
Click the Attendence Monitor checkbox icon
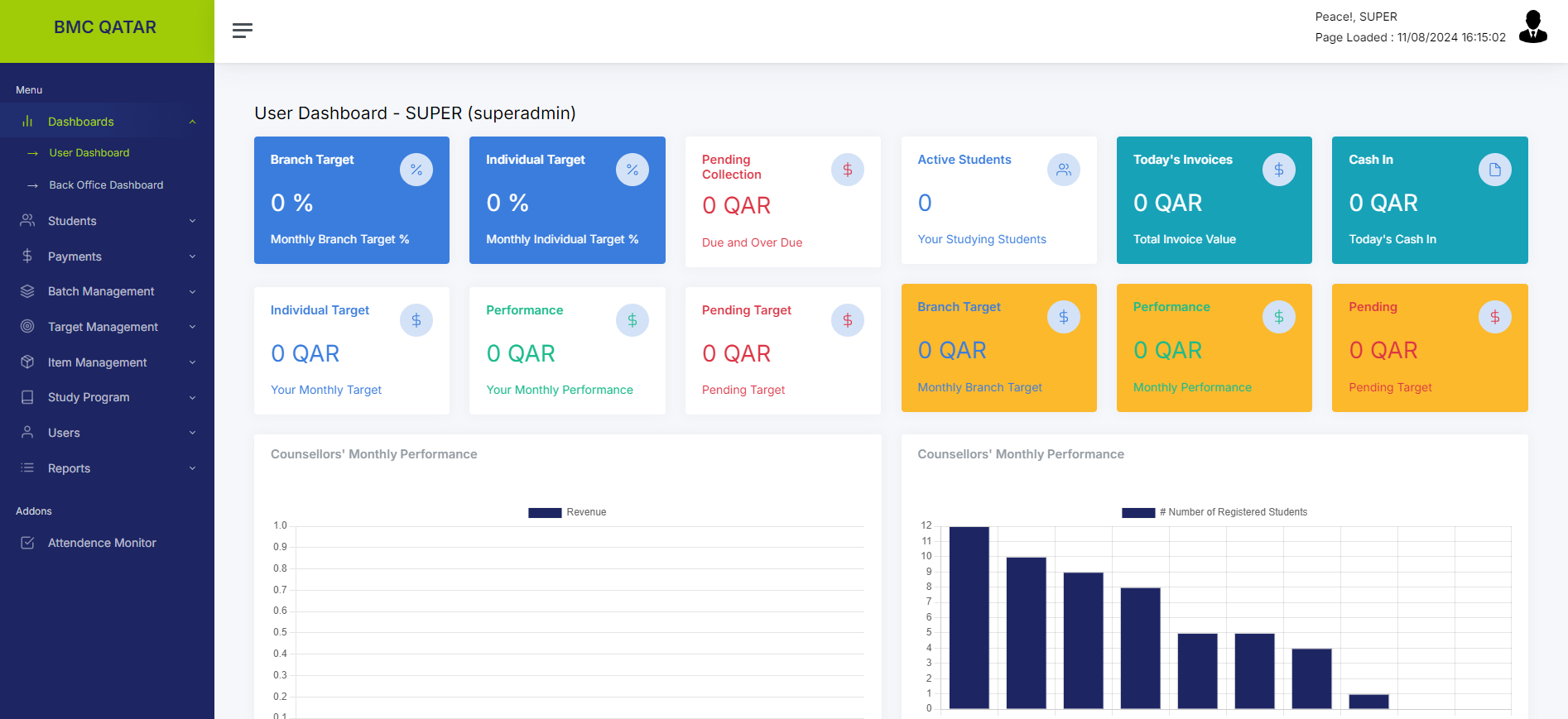[27, 543]
